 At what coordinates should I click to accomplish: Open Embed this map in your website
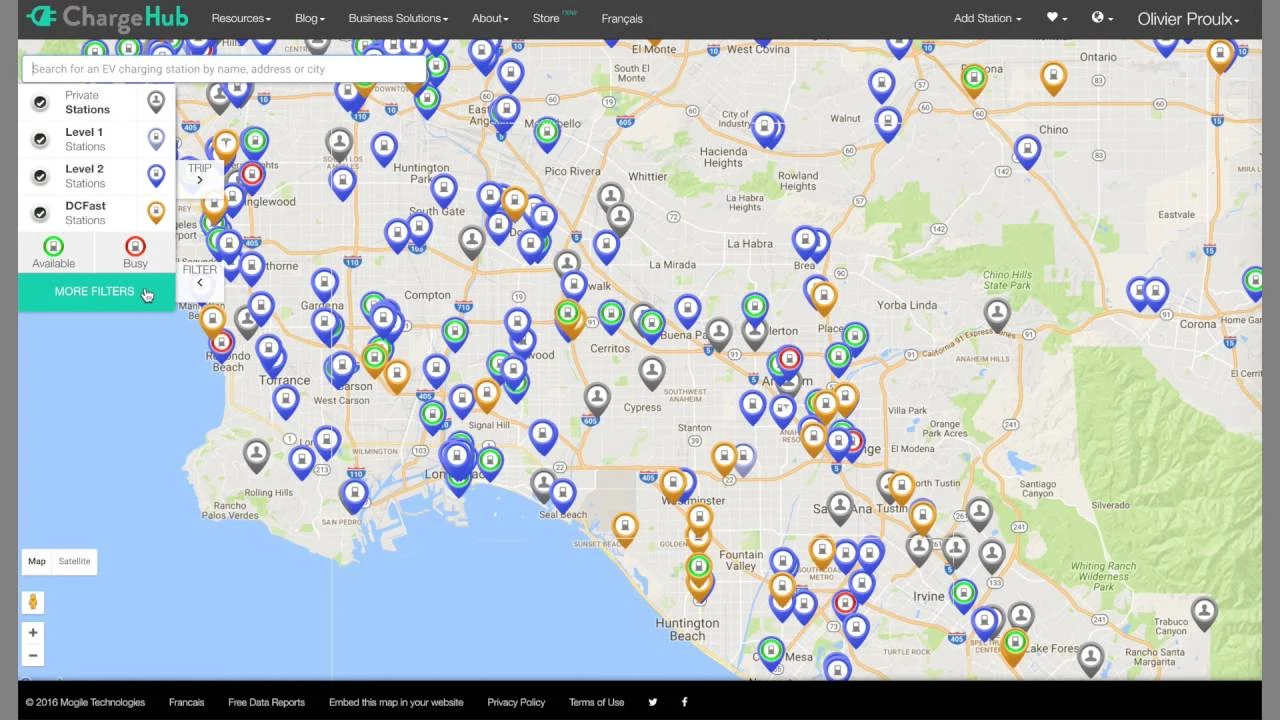[396, 702]
